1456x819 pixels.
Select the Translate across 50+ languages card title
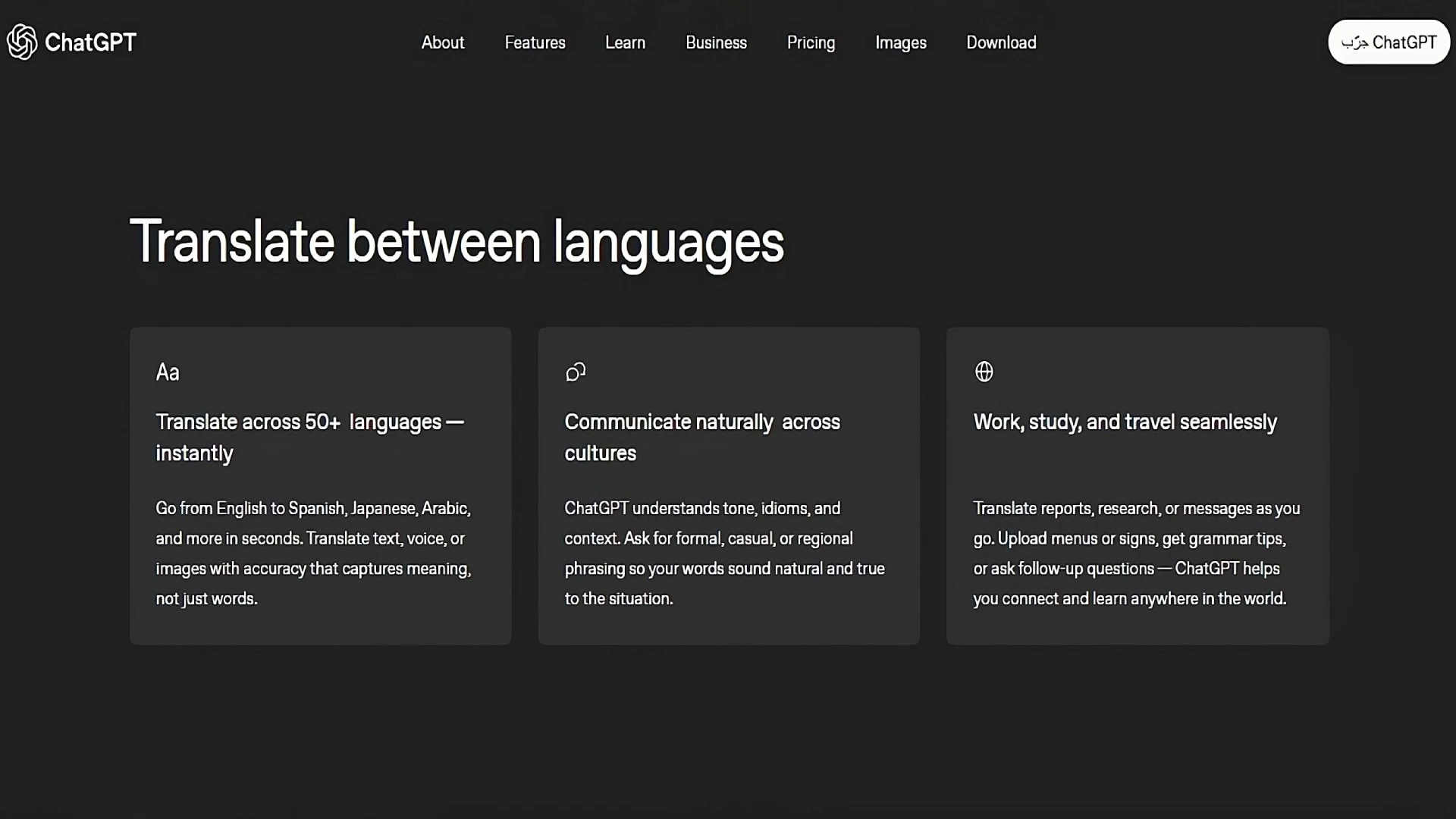(309, 437)
